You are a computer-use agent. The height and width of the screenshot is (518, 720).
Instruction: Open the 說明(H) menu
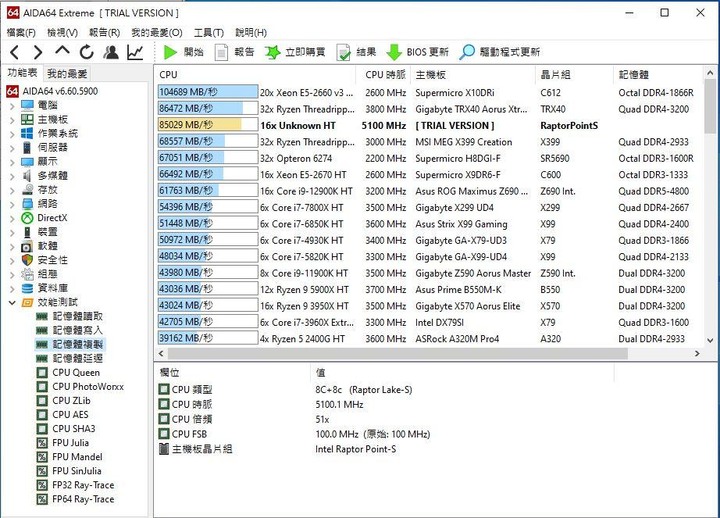pyautogui.click(x=251, y=33)
